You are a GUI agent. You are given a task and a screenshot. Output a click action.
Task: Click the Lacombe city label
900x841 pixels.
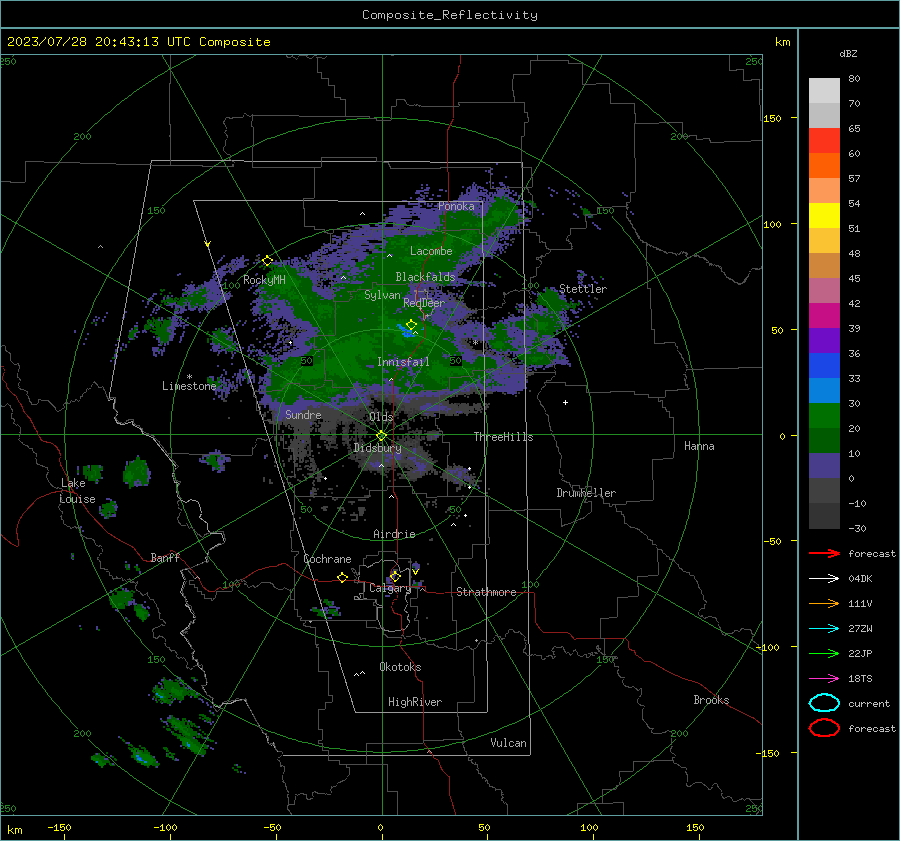[431, 251]
